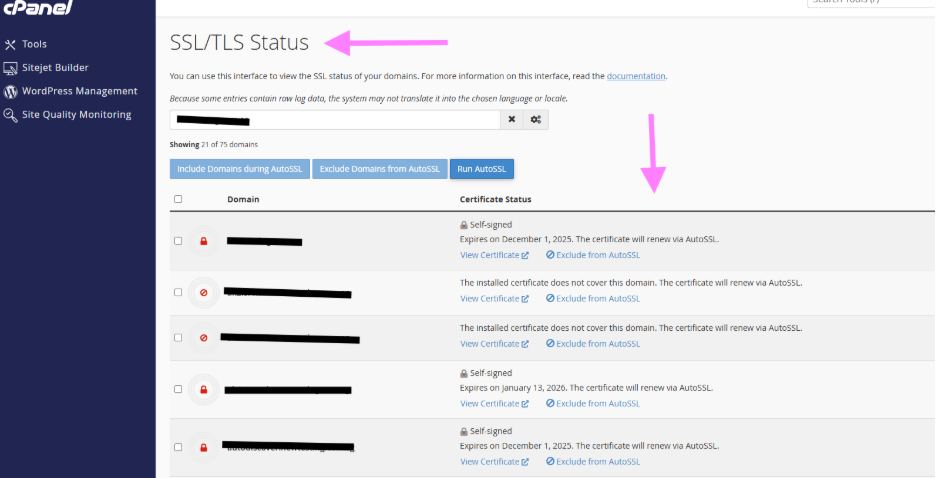Click red lock icon in first row

[203, 241]
